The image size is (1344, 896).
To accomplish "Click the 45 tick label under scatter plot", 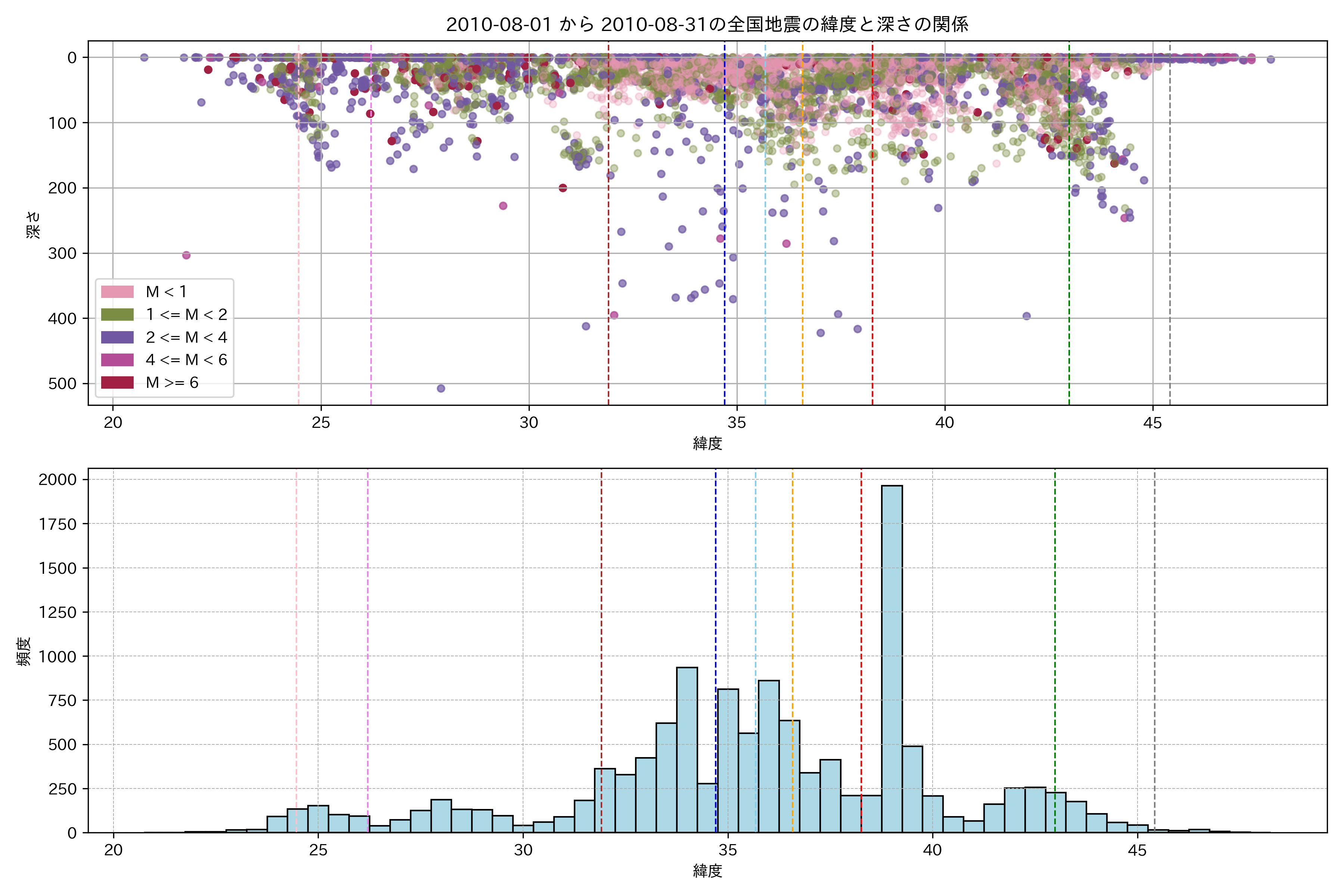I will point(1152,423).
